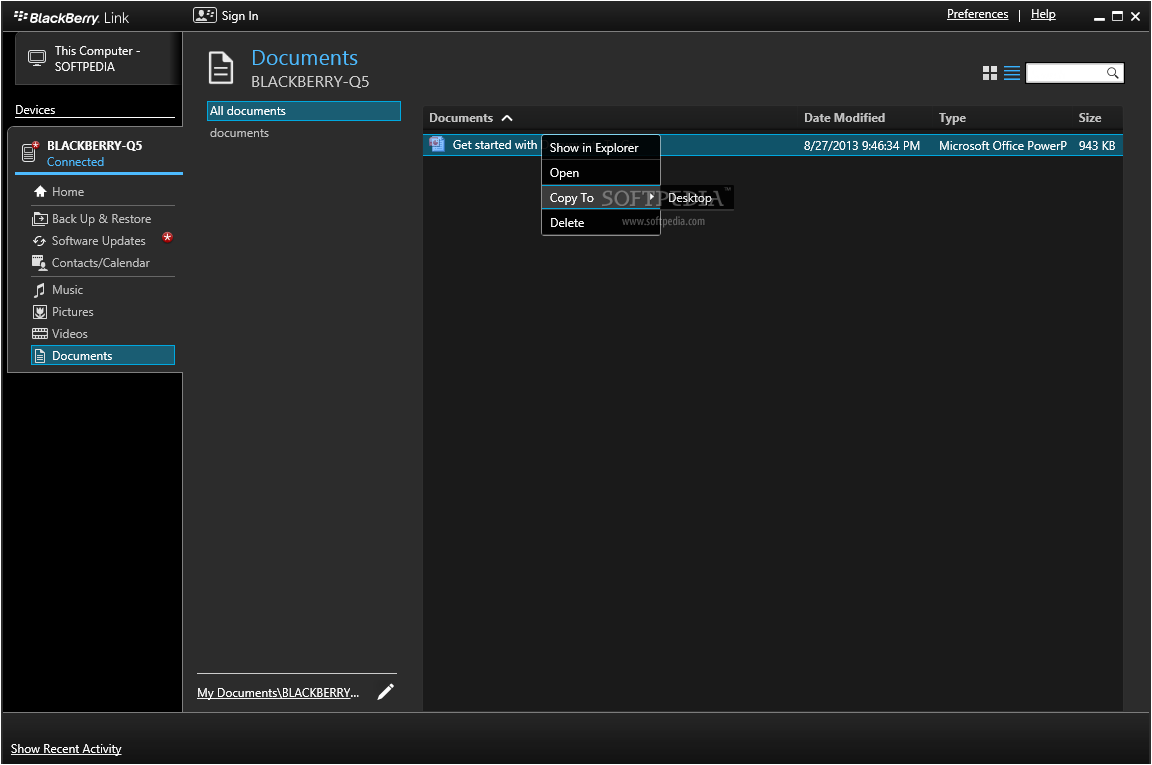Sort by the Date Modified column header
1152x765 pixels.
[x=844, y=118]
